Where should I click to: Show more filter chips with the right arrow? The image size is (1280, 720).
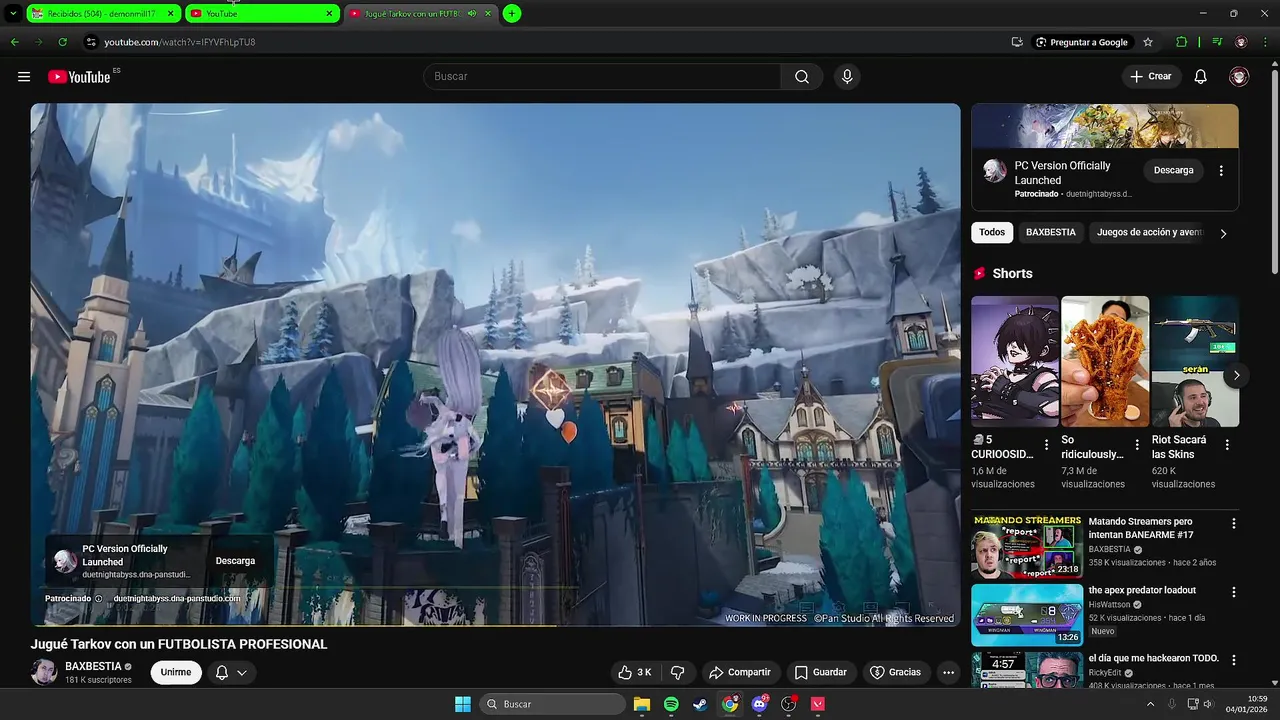1223,233
